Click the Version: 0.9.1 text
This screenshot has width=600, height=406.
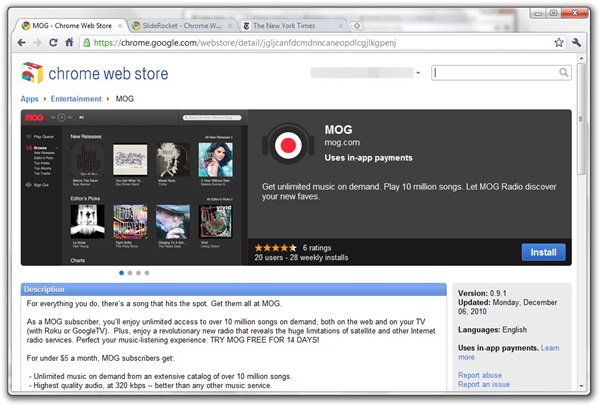(x=482, y=293)
